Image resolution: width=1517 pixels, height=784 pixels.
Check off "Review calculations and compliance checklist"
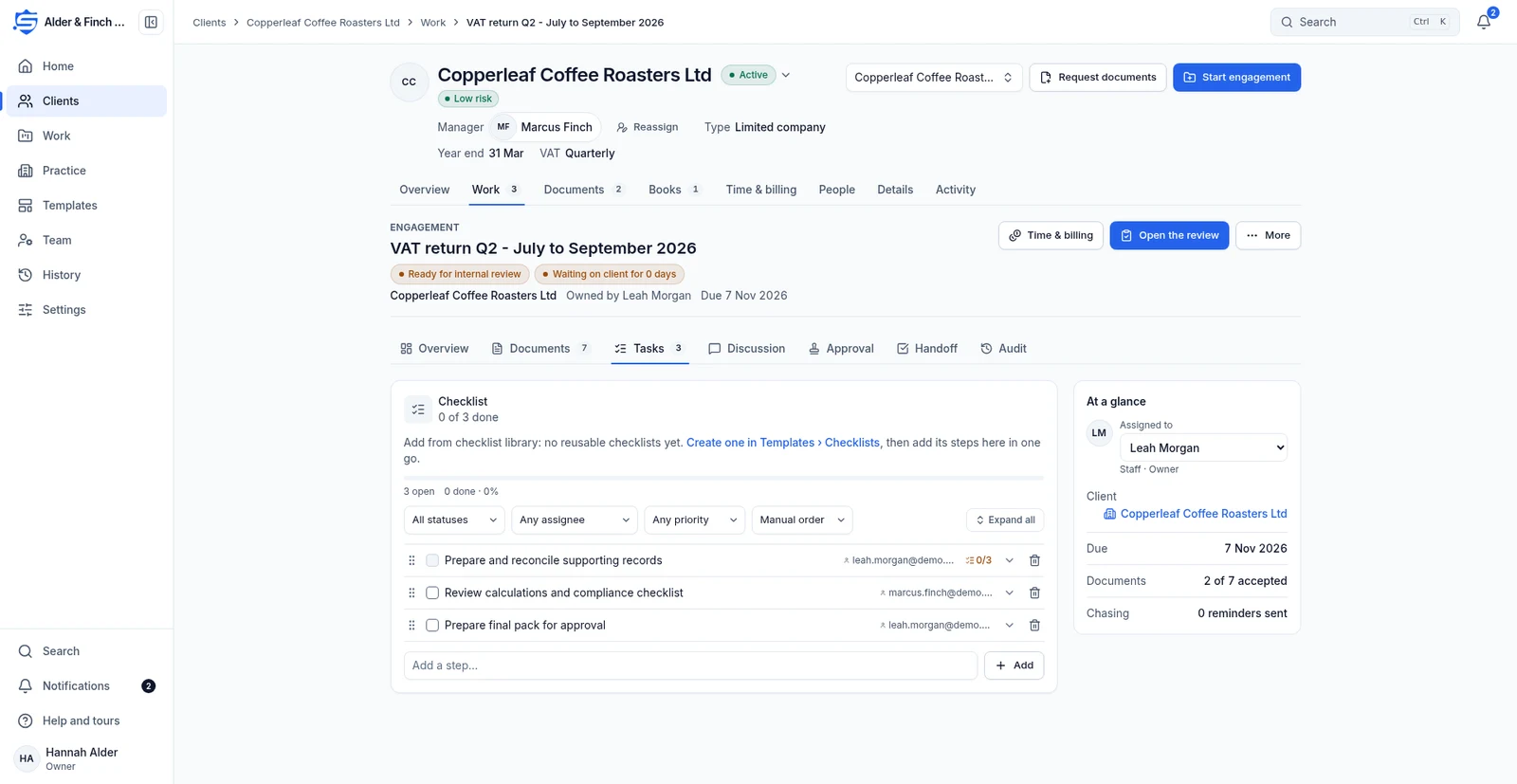pyautogui.click(x=432, y=593)
